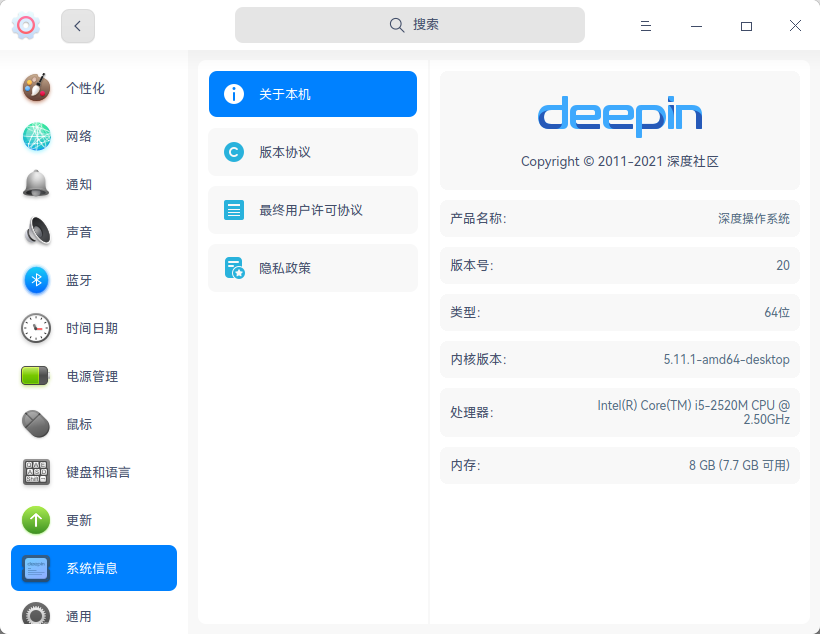This screenshot has width=820, height=634.
Task: Open End User License Agreement (最终用户许可协议)
Action: [312, 210]
